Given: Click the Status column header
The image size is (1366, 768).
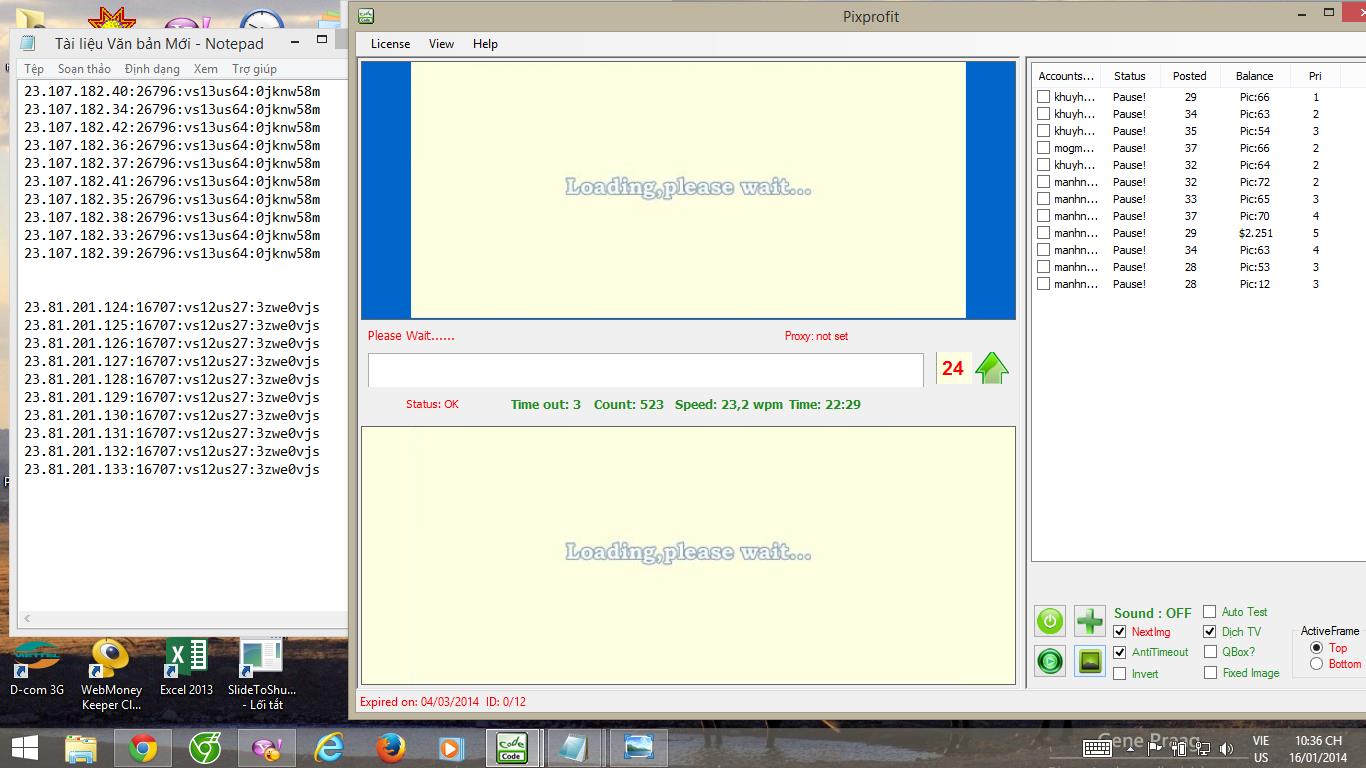Looking at the screenshot, I should [x=1130, y=76].
